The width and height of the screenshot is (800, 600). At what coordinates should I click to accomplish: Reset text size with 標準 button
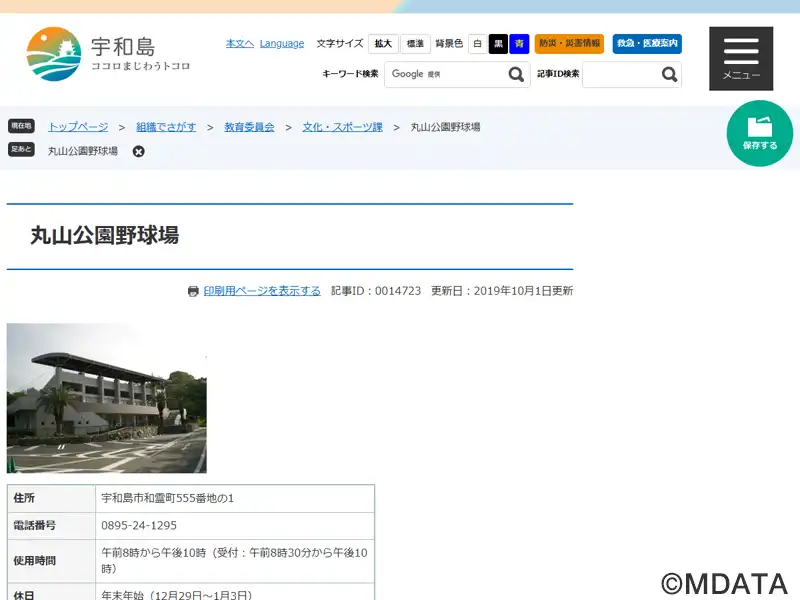point(415,44)
